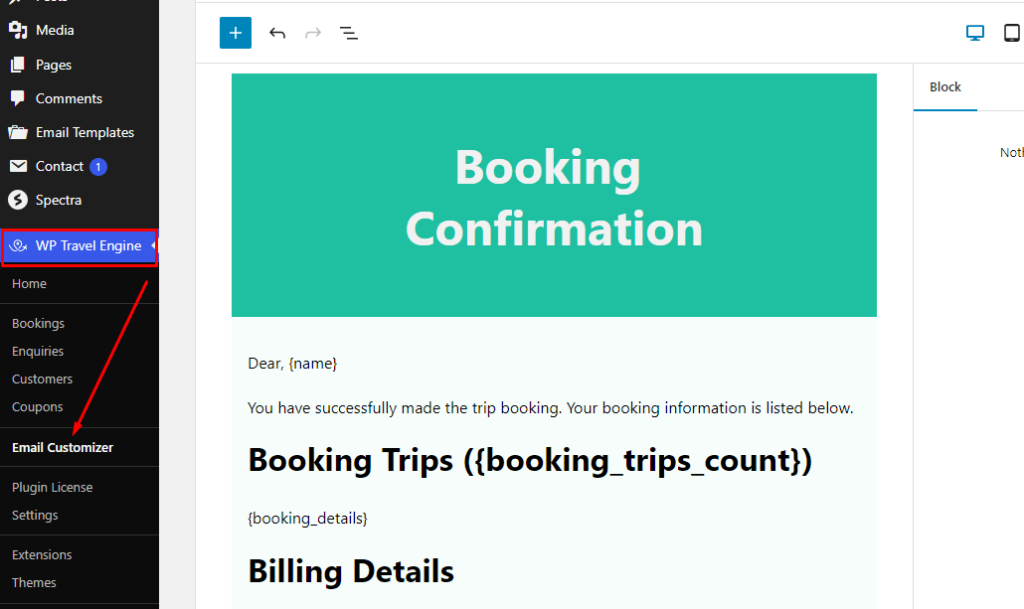
Task: Open the document List View icon
Action: (x=349, y=33)
